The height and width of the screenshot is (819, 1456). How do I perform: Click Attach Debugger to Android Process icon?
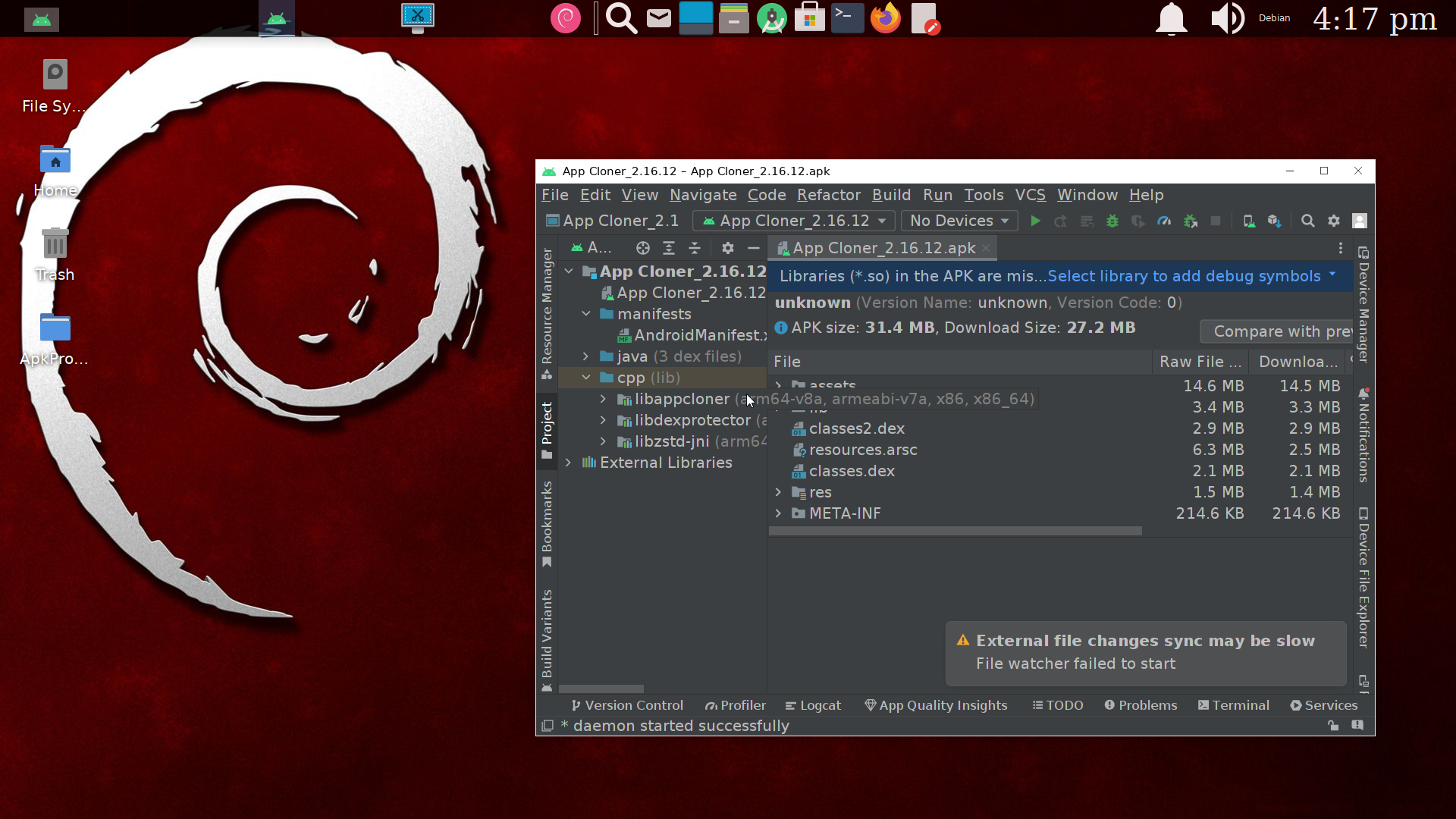tap(1191, 221)
